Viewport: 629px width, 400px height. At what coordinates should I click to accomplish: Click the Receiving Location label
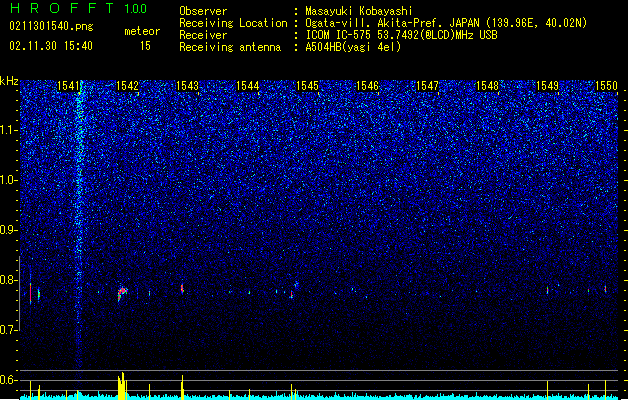tap(233, 23)
